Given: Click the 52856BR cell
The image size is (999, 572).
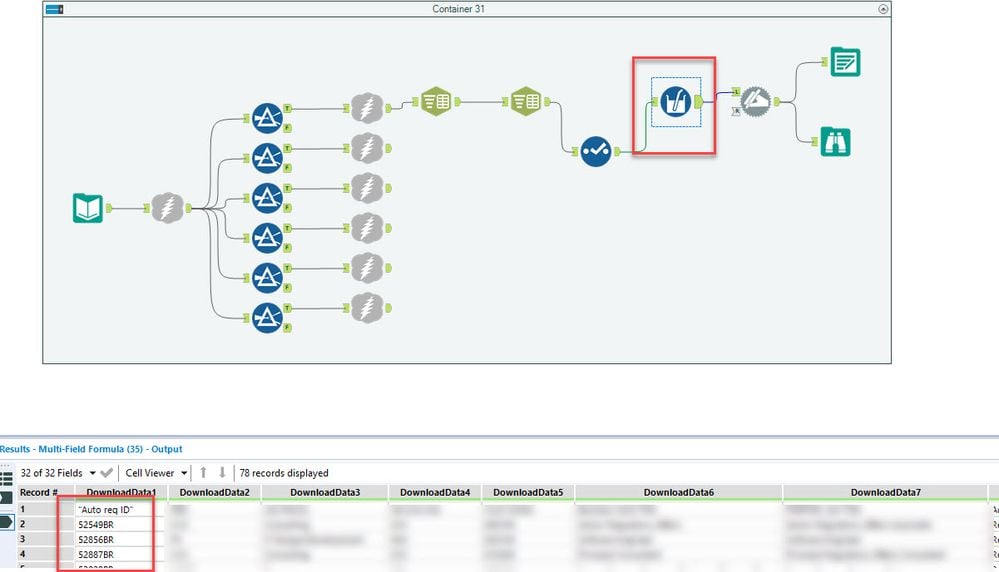Looking at the screenshot, I should 121,540.
